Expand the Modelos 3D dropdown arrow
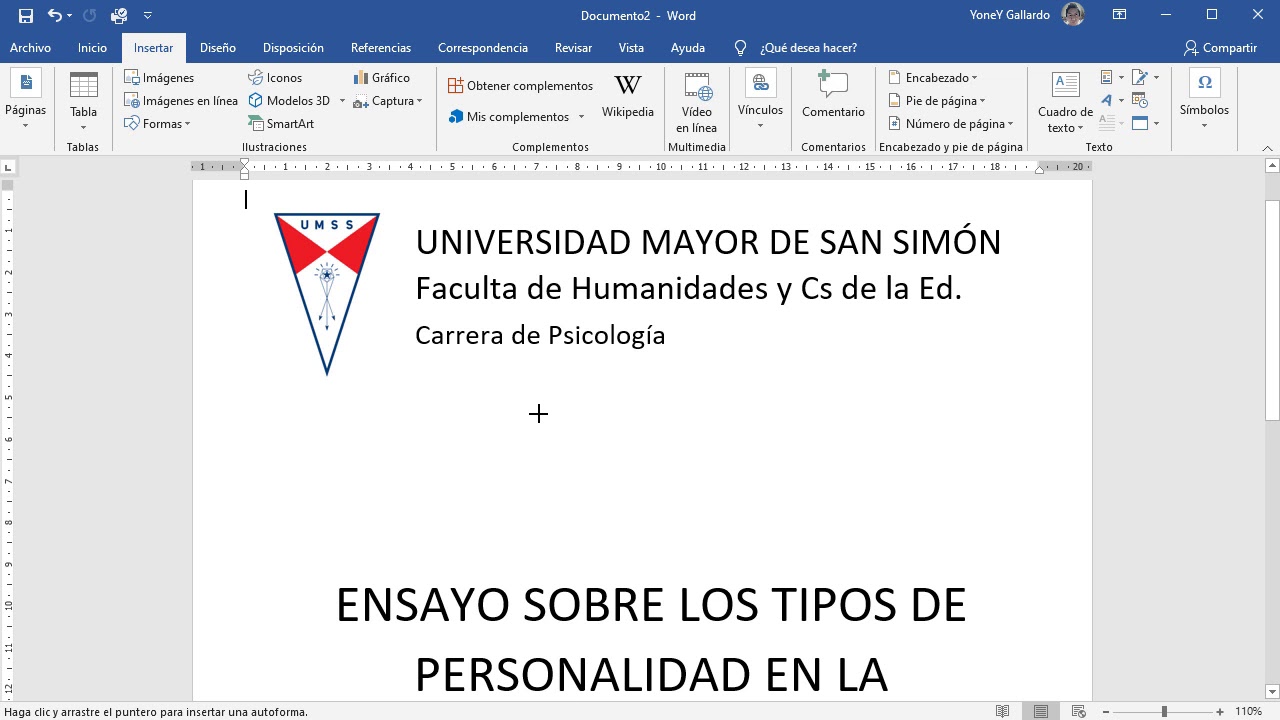The width and height of the screenshot is (1280, 720). (342, 101)
